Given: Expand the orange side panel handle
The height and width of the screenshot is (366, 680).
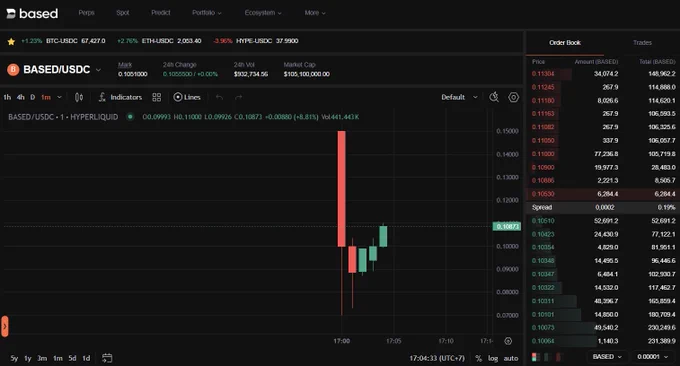Looking at the screenshot, I should point(4,326).
